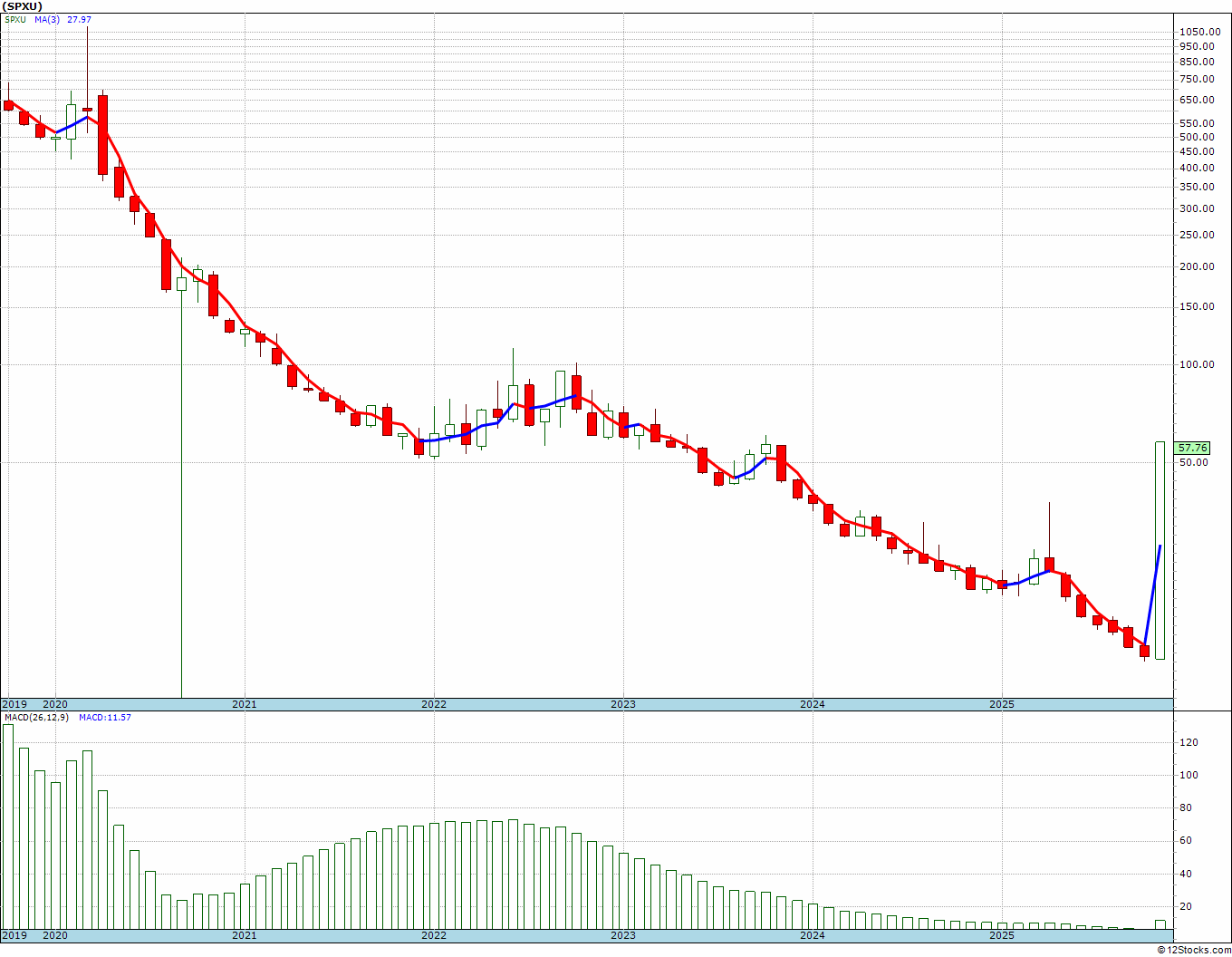The height and width of the screenshot is (957, 1232).
Task: Select the 60 label on MACD axis
Action: pyautogui.click(x=1185, y=840)
